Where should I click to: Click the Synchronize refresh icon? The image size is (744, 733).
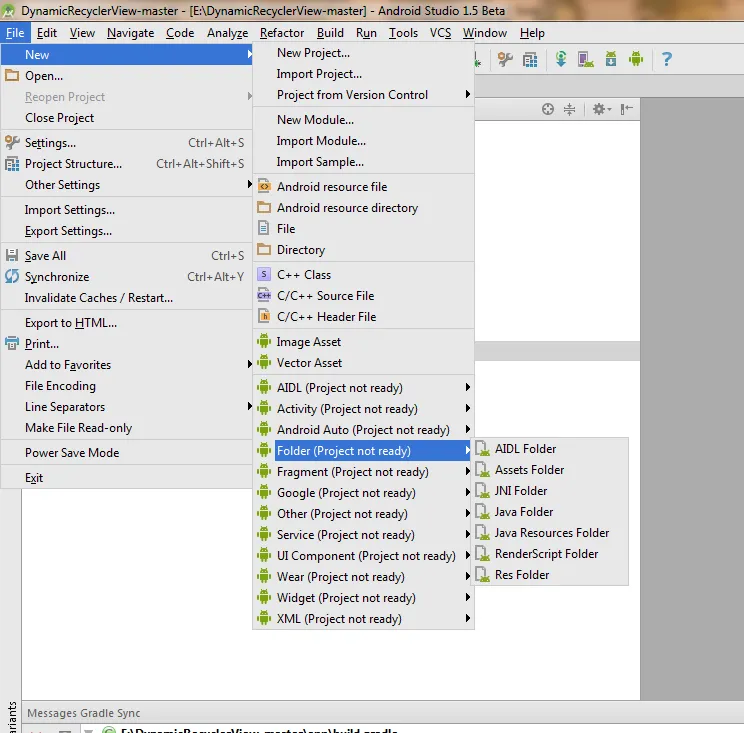(x=12, y=276)
